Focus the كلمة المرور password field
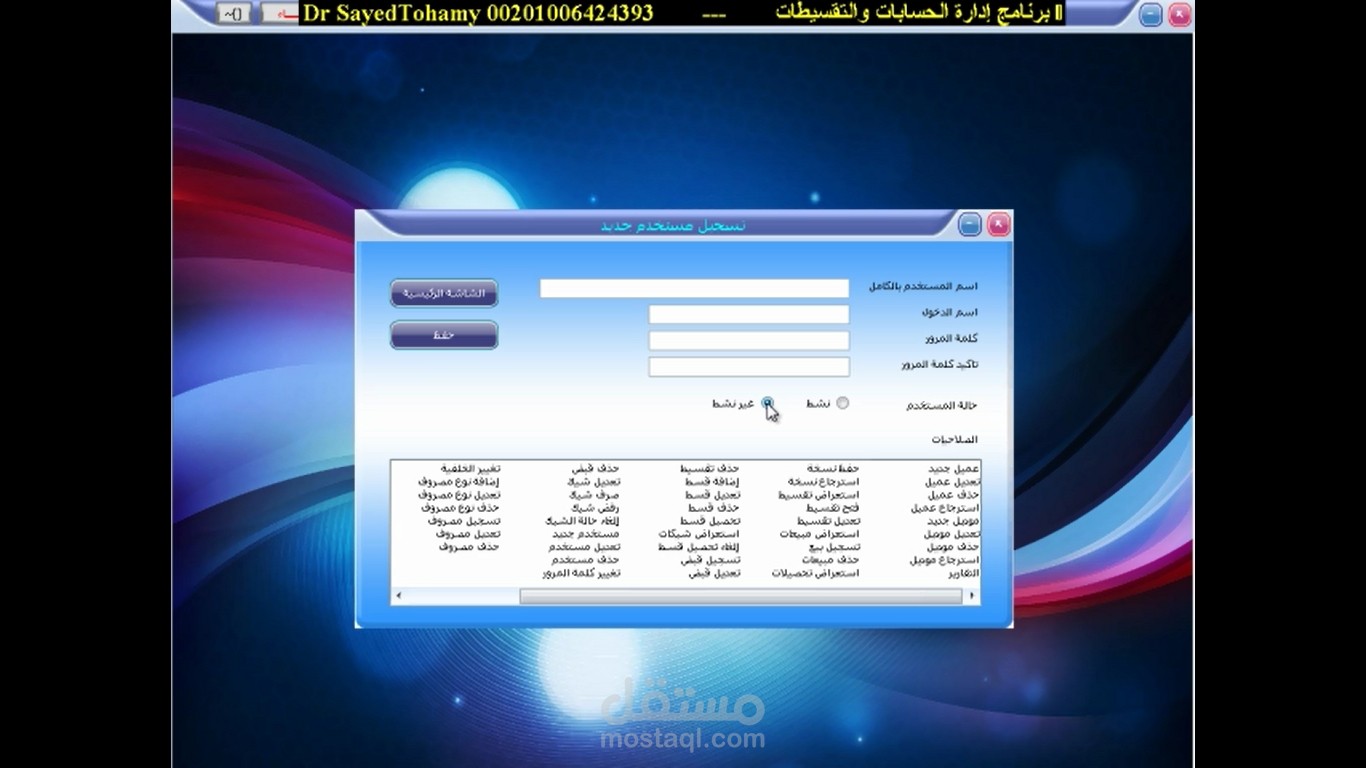Viewport: 1366px width, 768px height. click(749, 340)
